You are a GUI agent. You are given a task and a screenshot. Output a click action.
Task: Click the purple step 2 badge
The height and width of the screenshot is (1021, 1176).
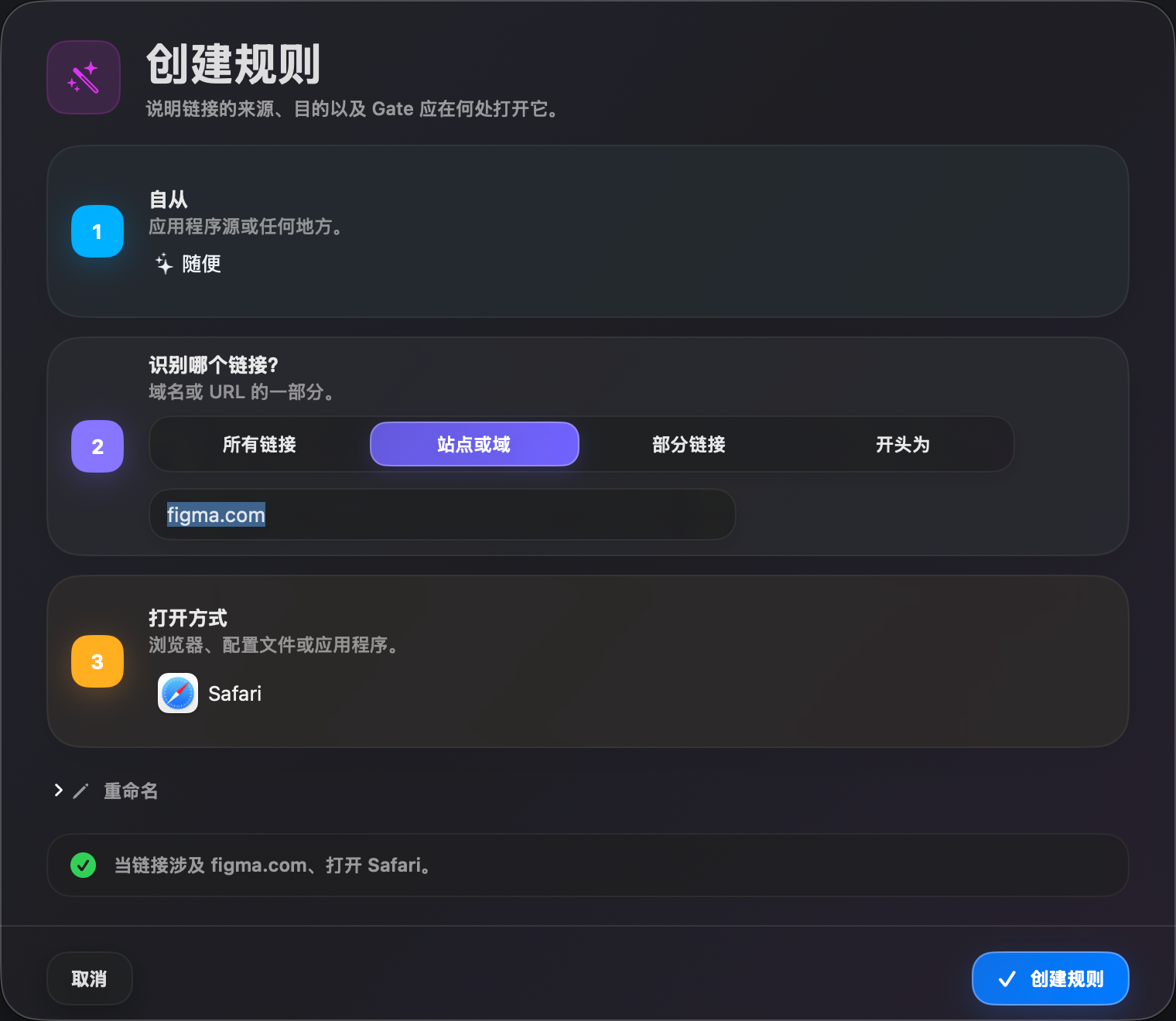click(97, 446)
